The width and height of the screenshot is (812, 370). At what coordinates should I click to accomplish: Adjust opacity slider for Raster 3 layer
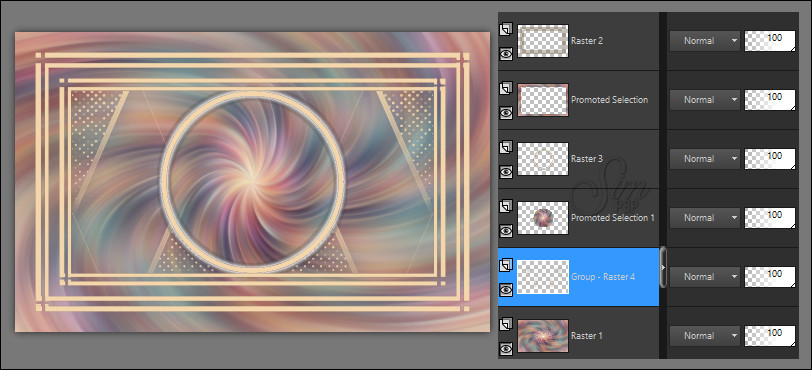pos(770,159)
